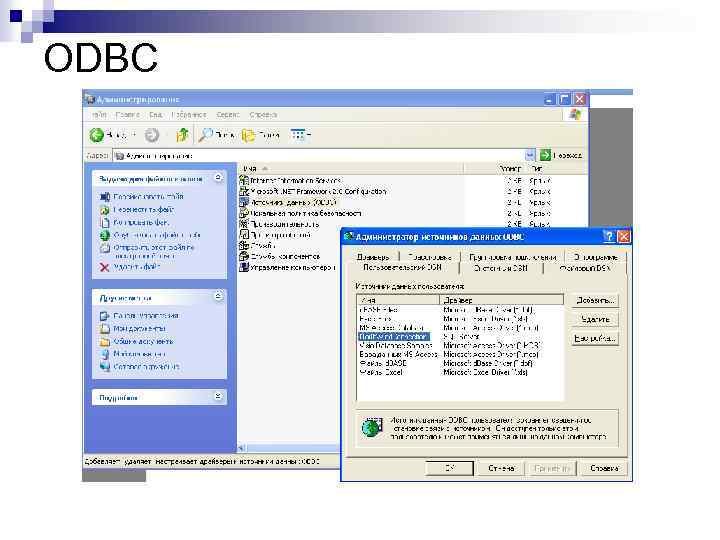Click the Источники данных (ODBC) shortcut icon
720x540 pixels.
click(244, 202)
